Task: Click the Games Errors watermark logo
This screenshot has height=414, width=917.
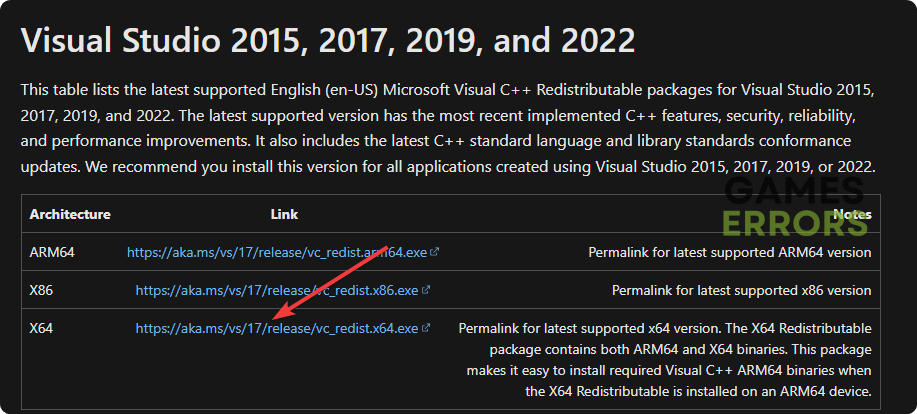Action: (x=795, y=205)
